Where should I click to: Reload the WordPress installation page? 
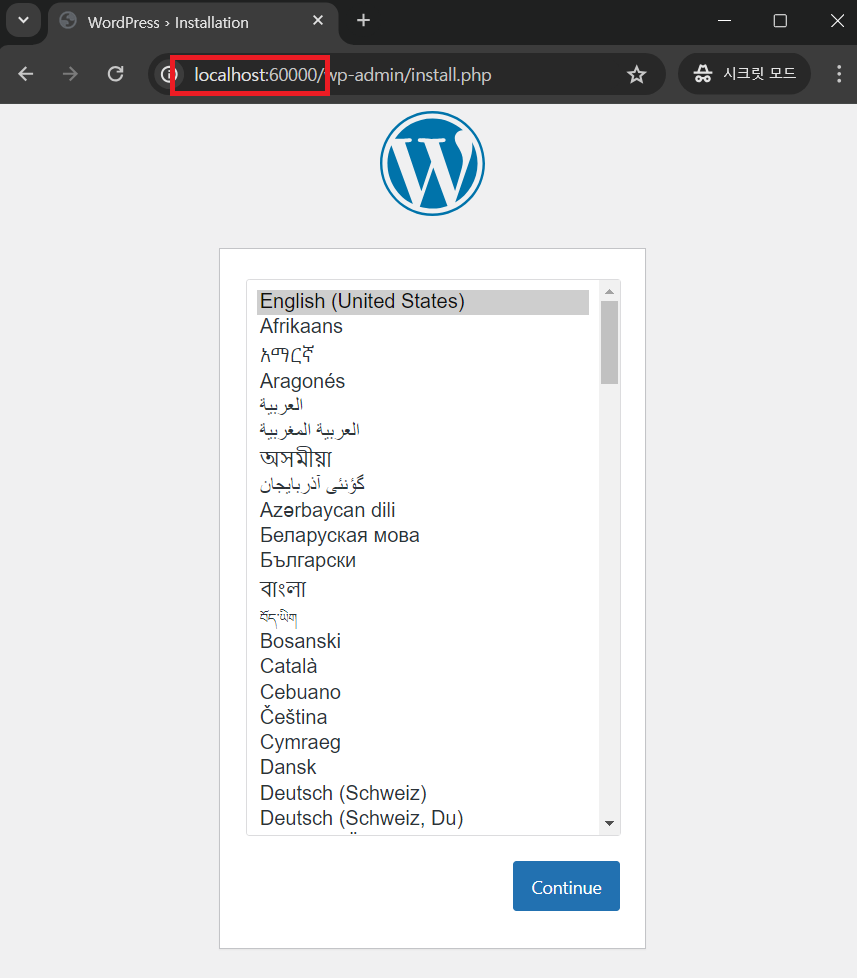coord(115,74)
